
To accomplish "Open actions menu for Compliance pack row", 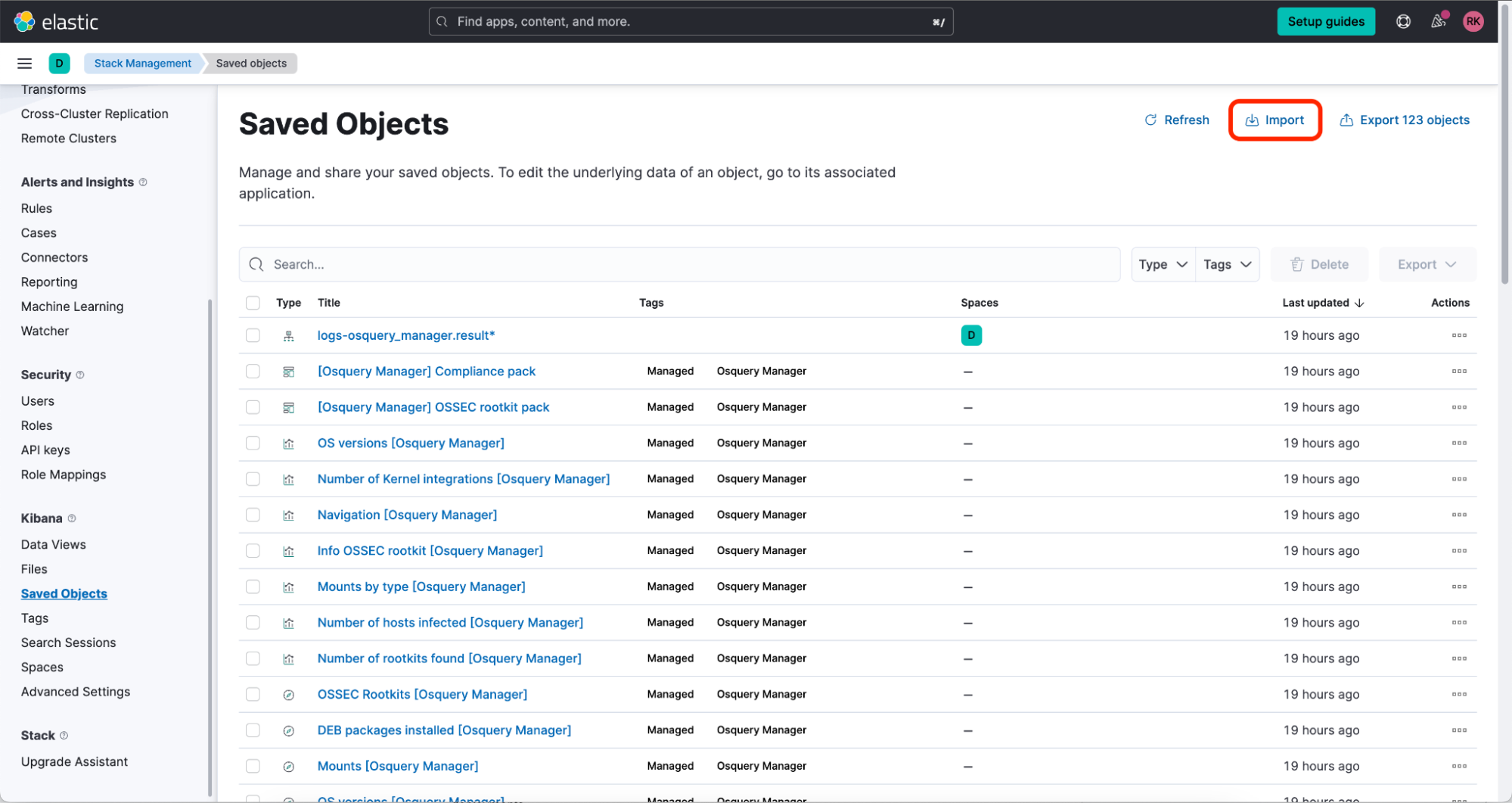I will [x=1459, y=372].
